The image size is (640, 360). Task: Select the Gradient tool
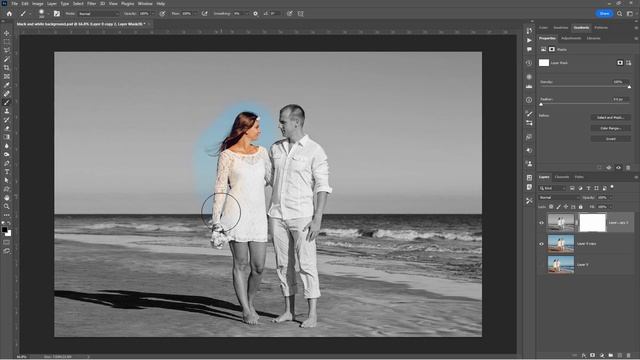point(7,137)
